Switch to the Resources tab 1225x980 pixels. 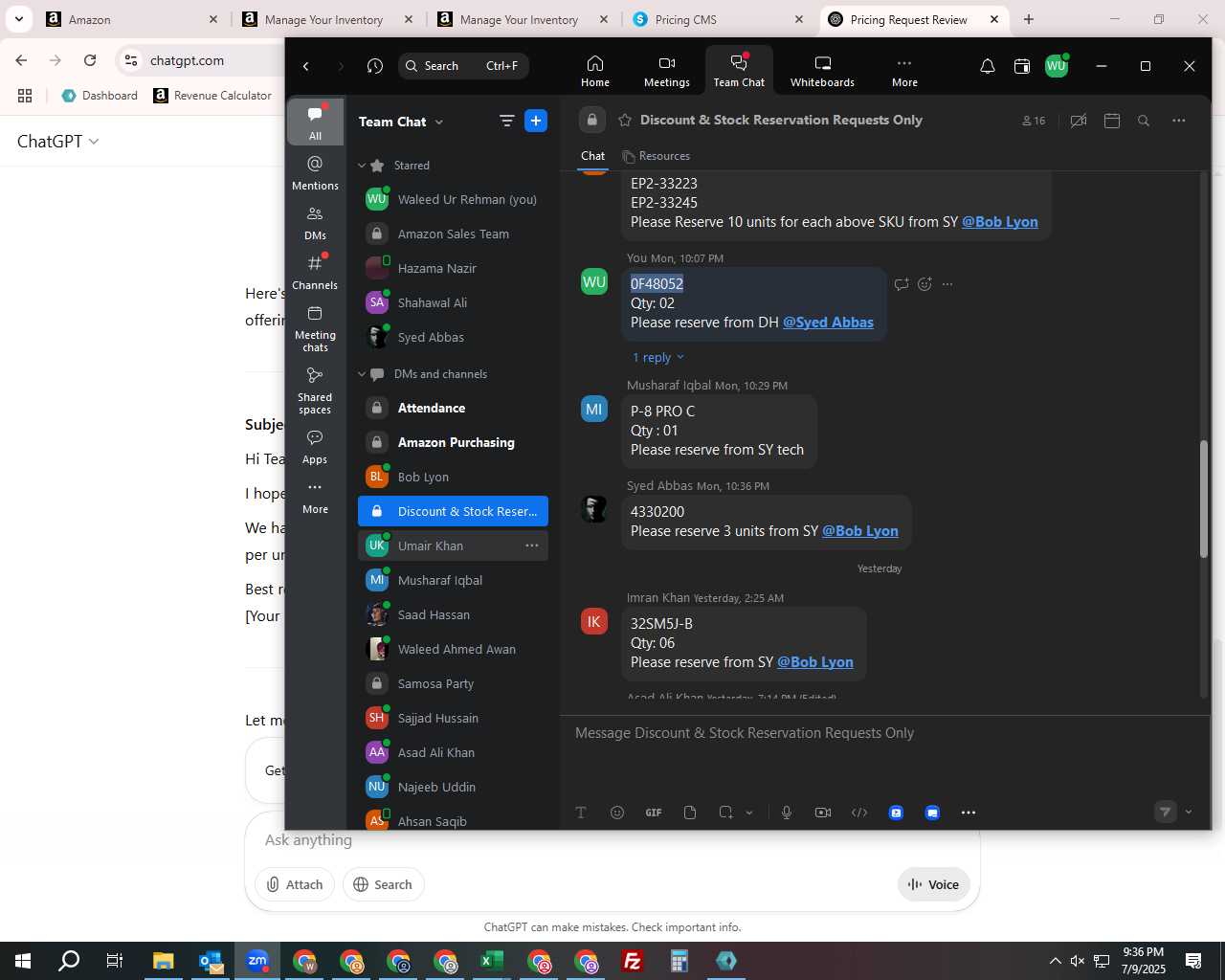pos(657,156)
